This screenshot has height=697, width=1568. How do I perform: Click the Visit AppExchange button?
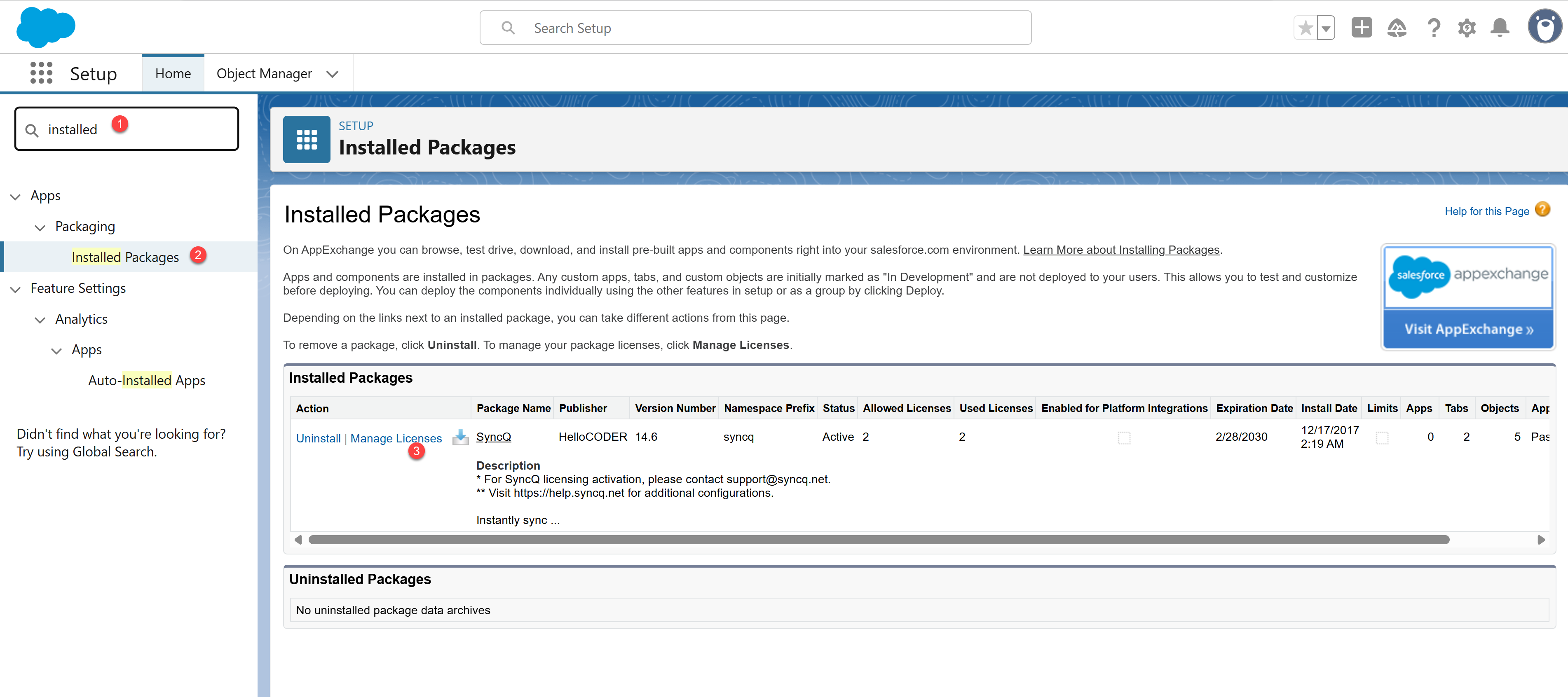[x=1469, y=329]
